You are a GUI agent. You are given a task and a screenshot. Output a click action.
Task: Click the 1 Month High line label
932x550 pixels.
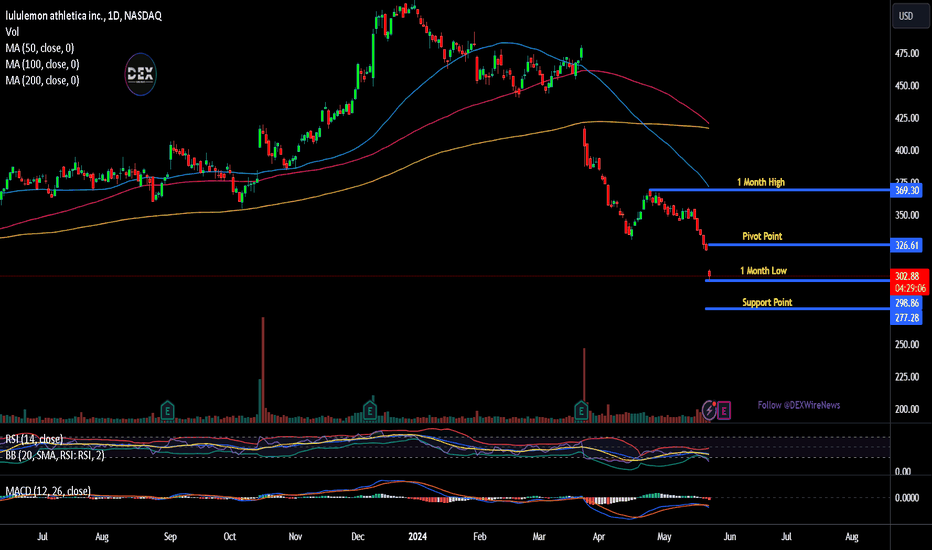[x=761, y=183]
